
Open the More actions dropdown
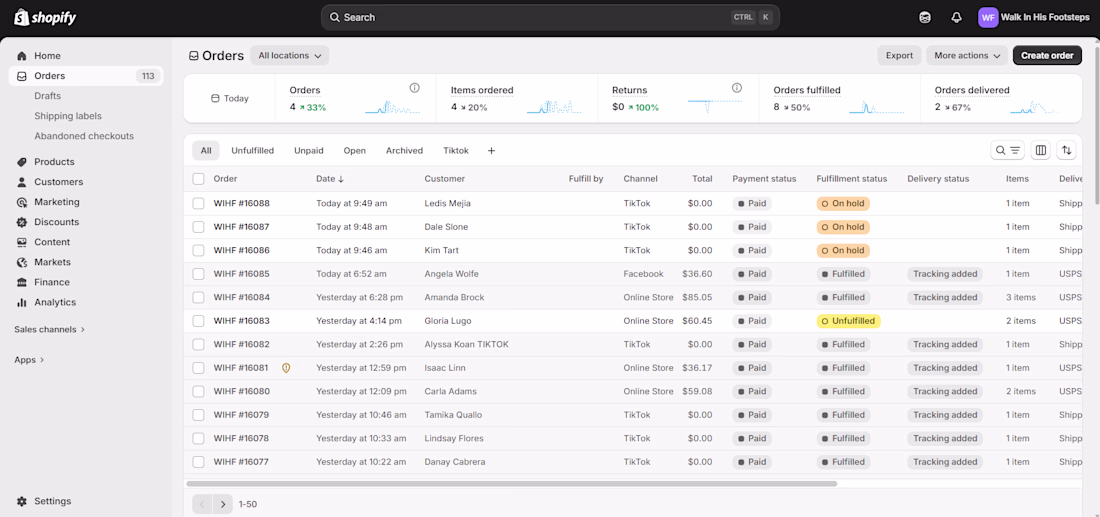pyautogui.click(x=967, y=55)
